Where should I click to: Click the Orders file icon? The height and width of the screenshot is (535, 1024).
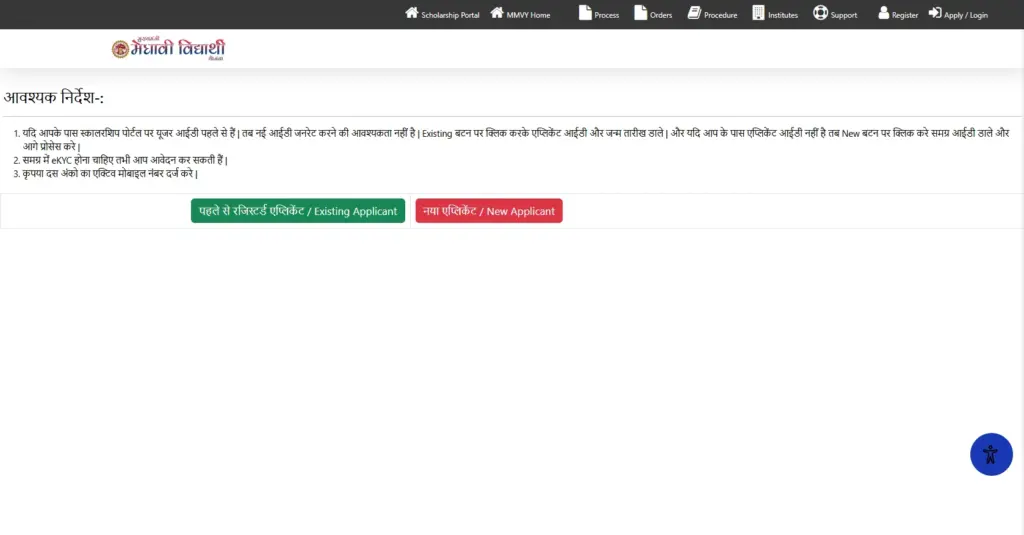pos(641,12)
